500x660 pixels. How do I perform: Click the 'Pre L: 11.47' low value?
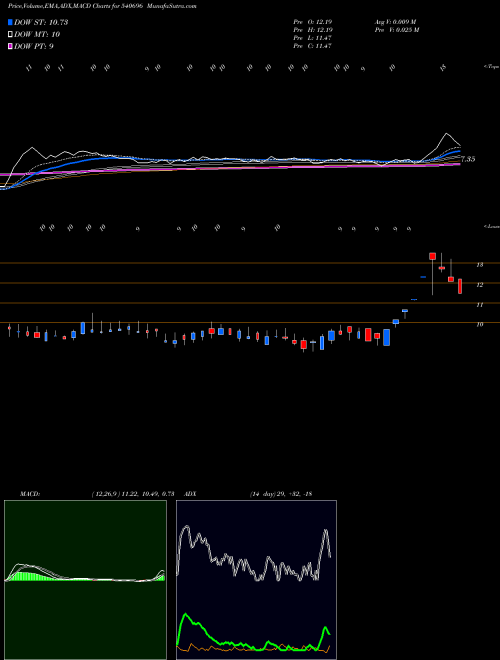pos(313,38)
